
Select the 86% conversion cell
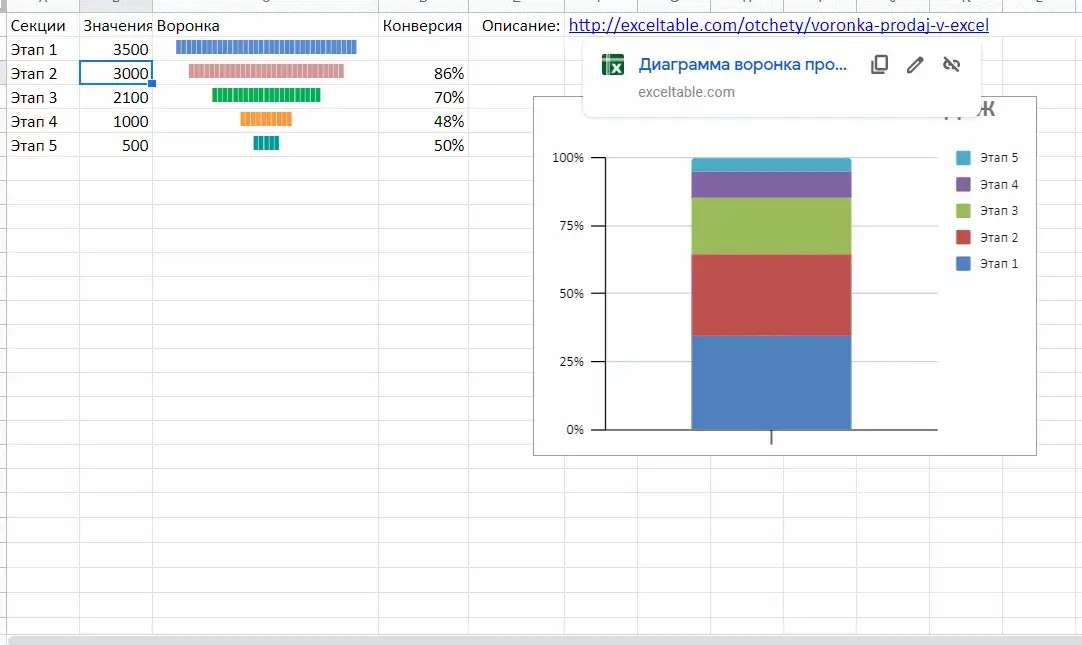coord(423,73)
